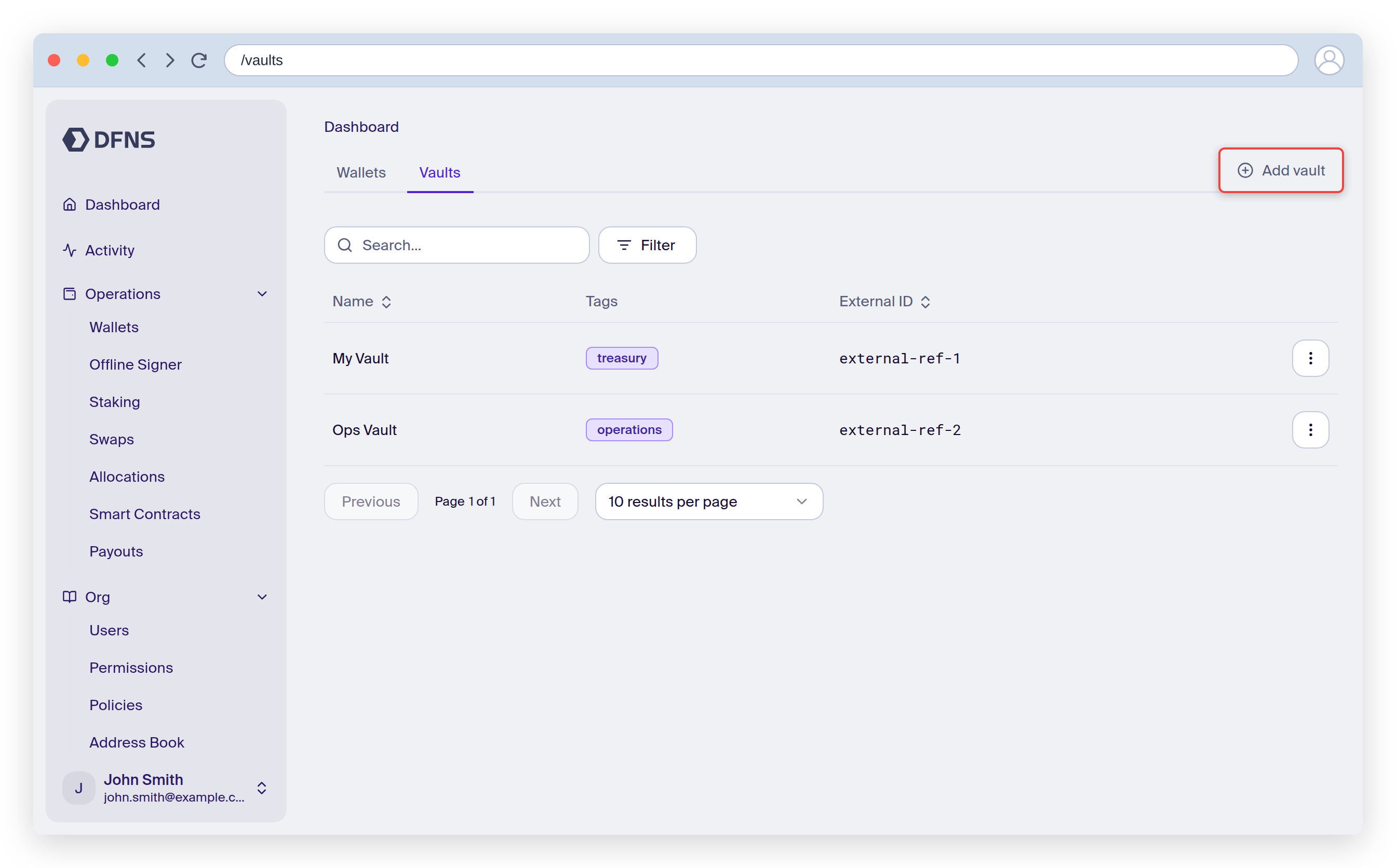This screenshot has width=1396, height=868.
Task: Open the My Vault row options menu
Action: 1310,358
